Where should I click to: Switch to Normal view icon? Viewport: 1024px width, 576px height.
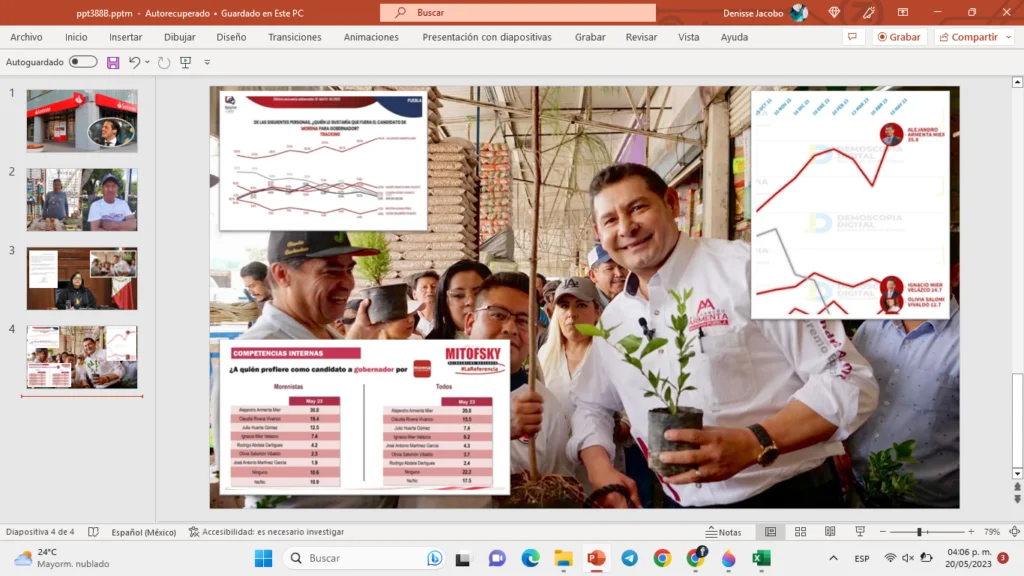click(x=771, y=532)
